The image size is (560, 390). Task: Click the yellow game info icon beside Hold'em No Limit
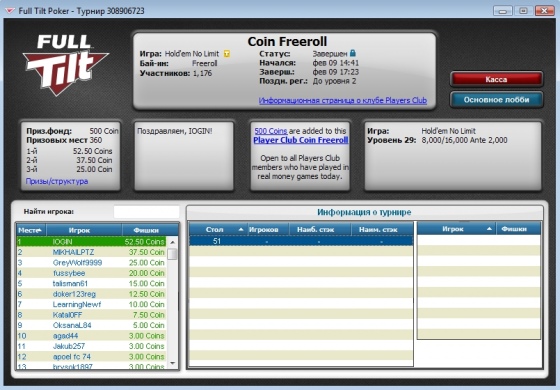[x=227, y=54]
